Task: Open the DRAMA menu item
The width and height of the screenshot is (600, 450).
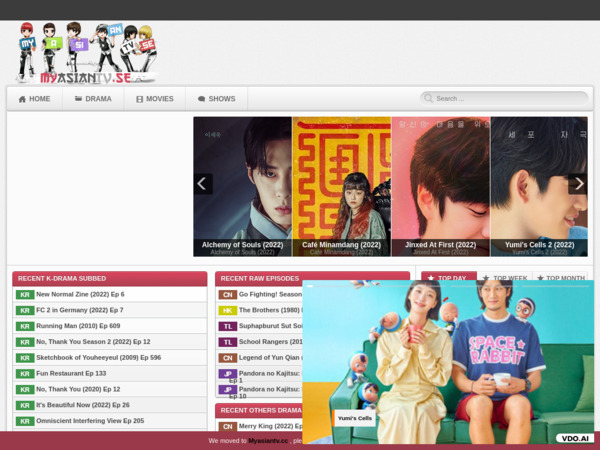Action: pos(93,99)
